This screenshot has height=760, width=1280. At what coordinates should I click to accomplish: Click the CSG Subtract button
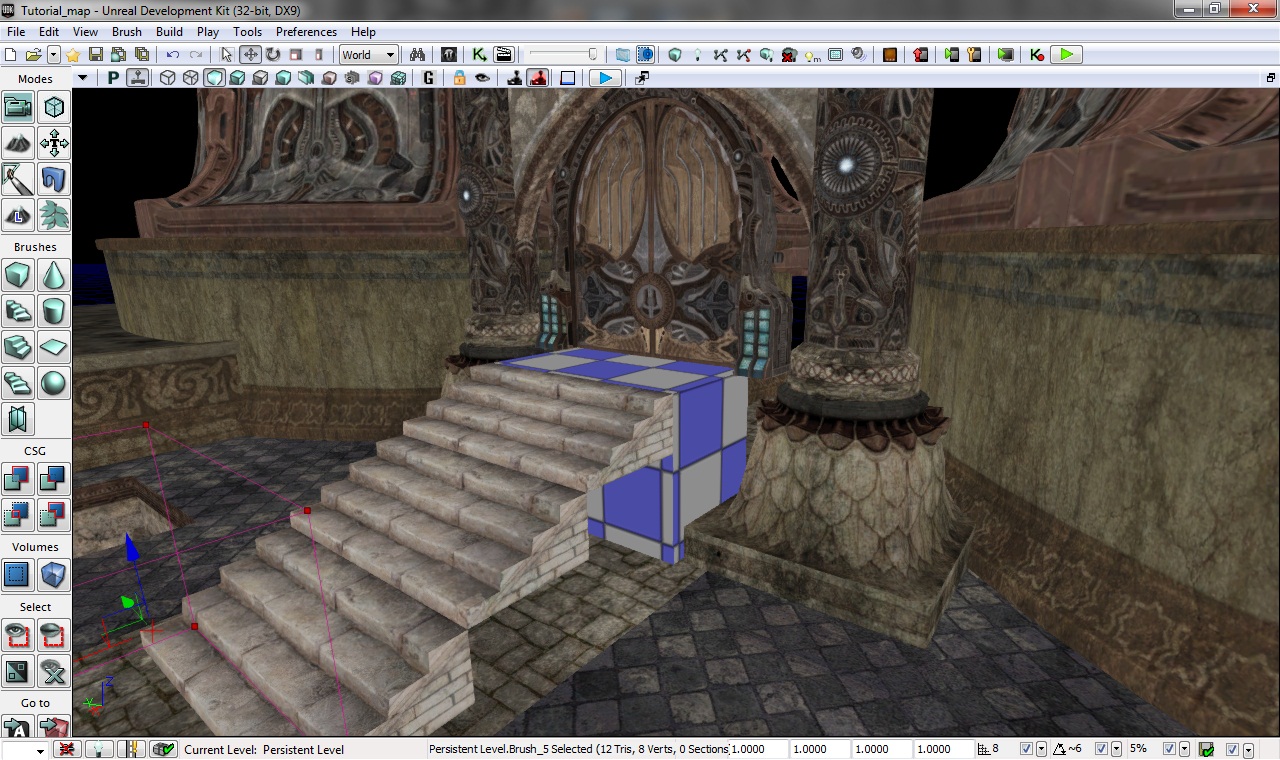(x=54, y=479)
